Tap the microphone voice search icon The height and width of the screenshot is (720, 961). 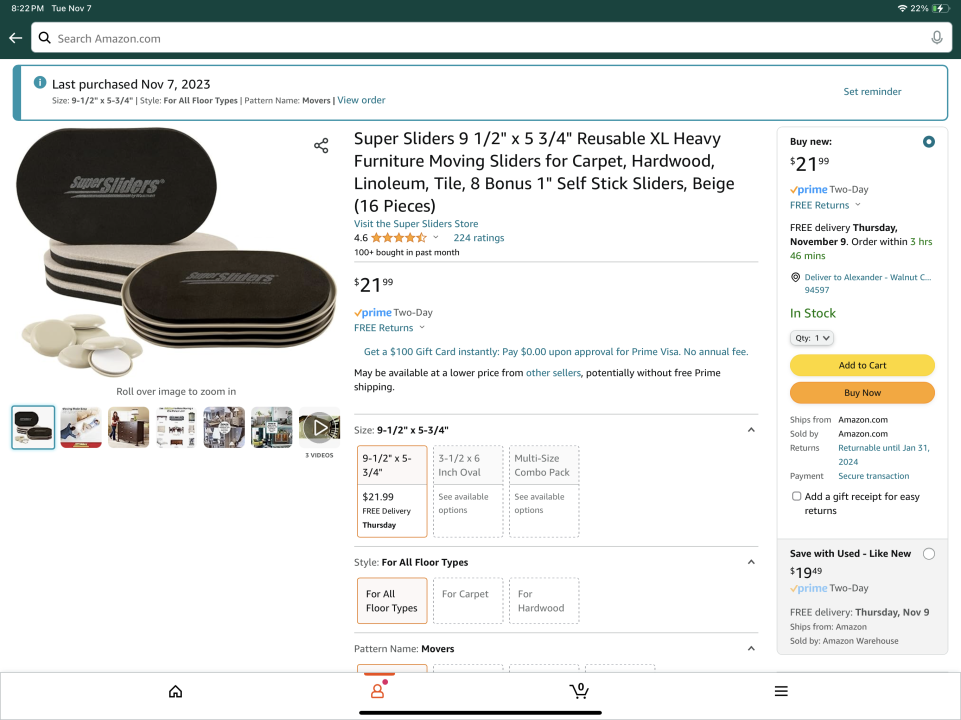tap(936, 38)
